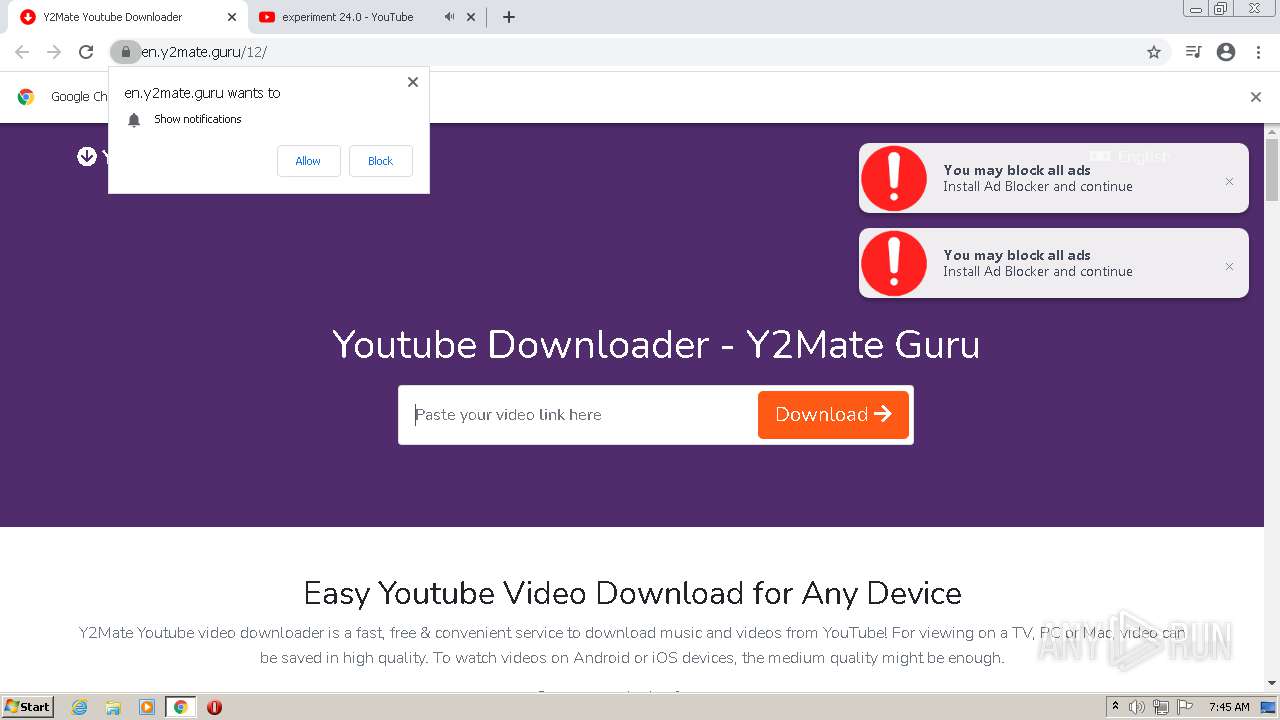1280x720 pixels.
Task: View site info lock icon
Action: pos(125,52)
